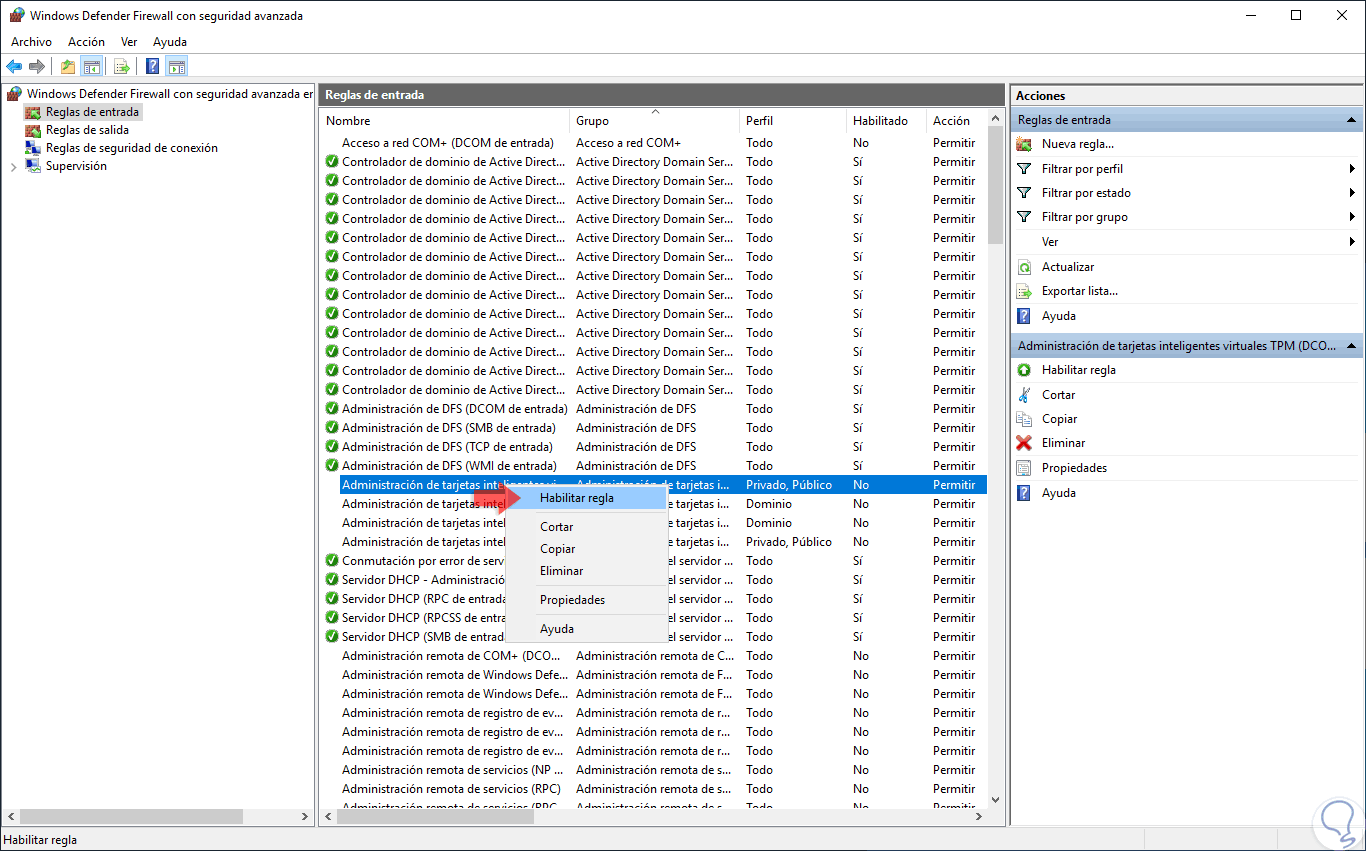This screenshot has width=1366, height=851.
Task: Open the Ayuda menu in menu bar
Action: (170, 42)
